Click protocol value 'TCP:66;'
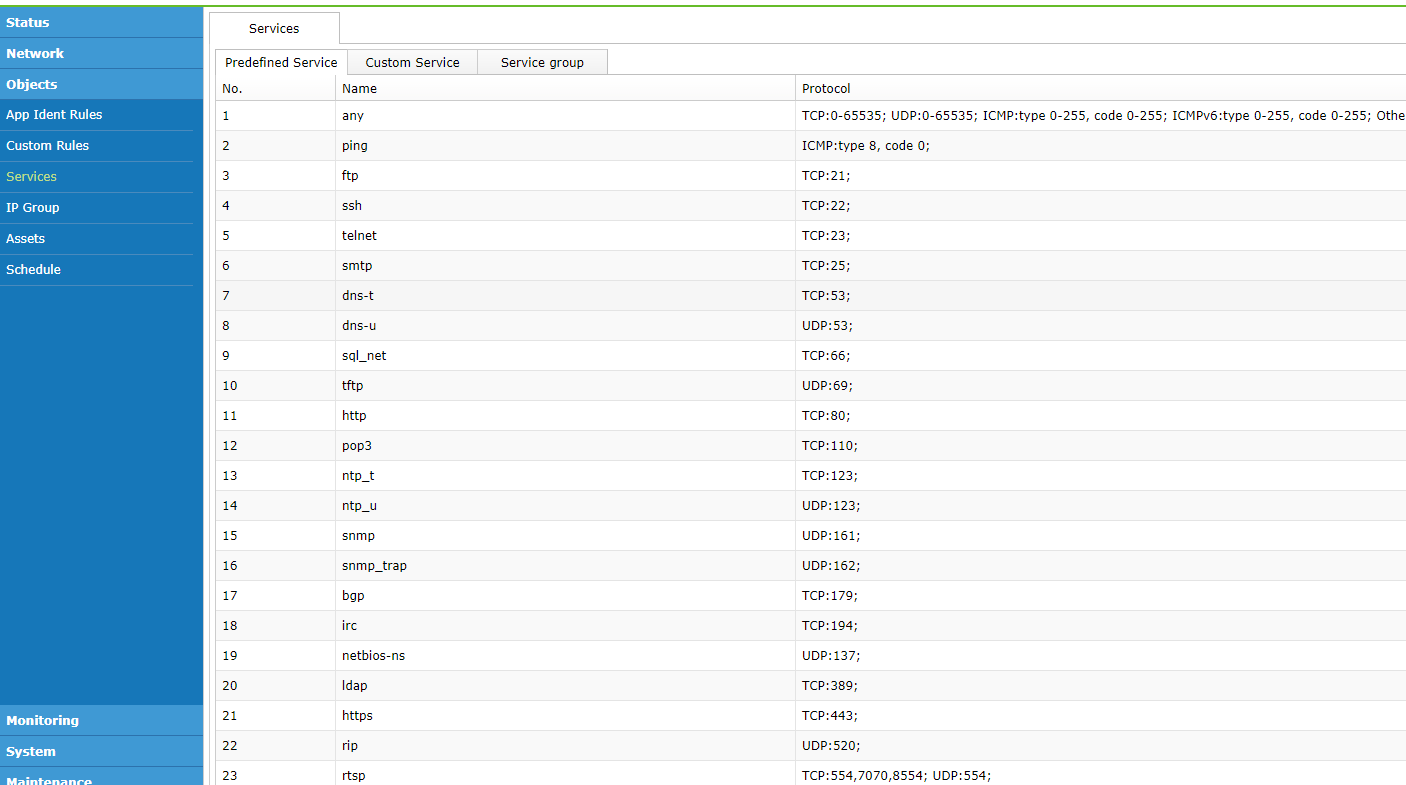Screen dimensions: 1406x785 (826, 356)
